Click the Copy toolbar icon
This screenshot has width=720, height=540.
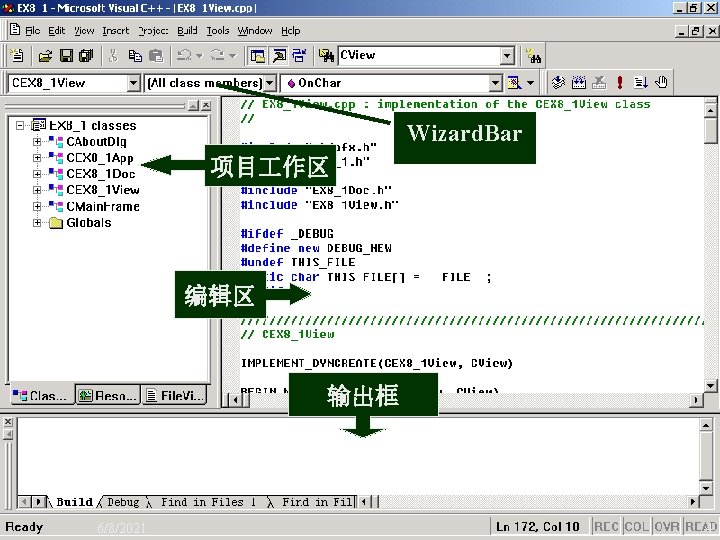coord(135,56)
